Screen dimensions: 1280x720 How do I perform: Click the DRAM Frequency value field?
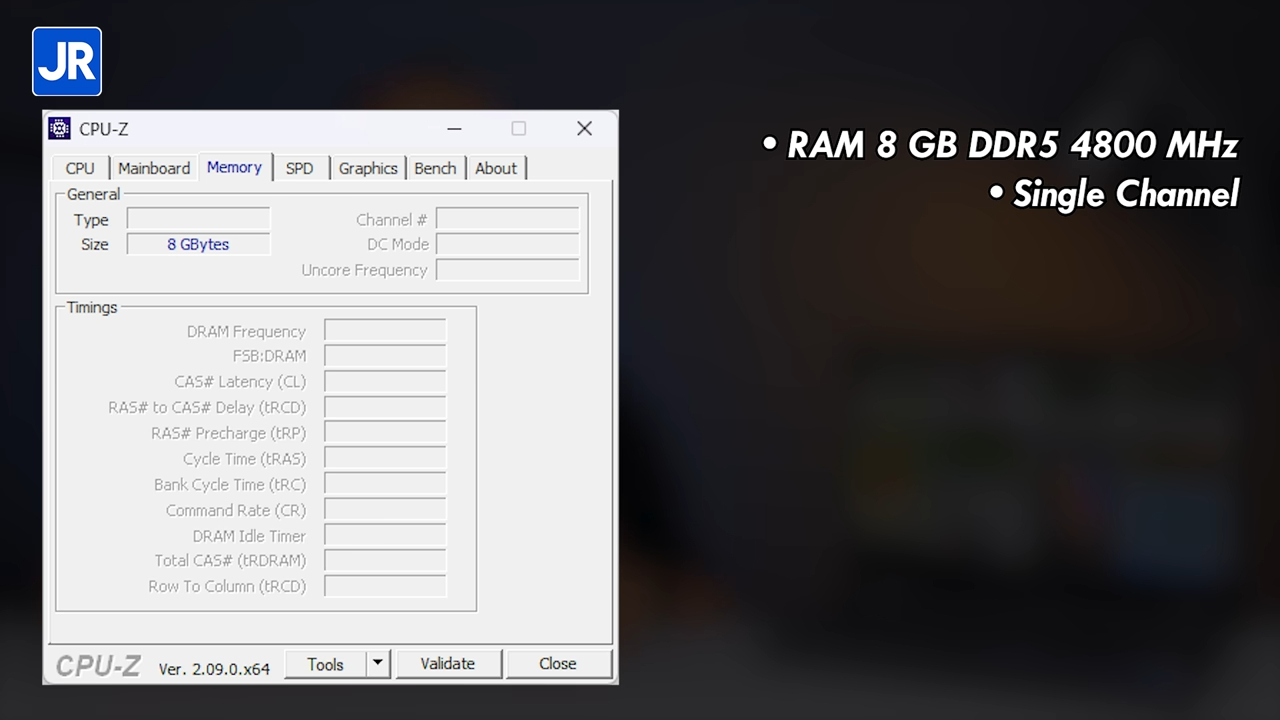coord(385,331)
